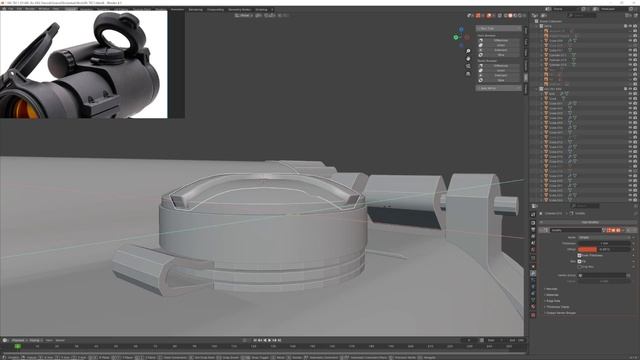
Task: Click the Vertex Group field
Action: click(x=602, y=276)
